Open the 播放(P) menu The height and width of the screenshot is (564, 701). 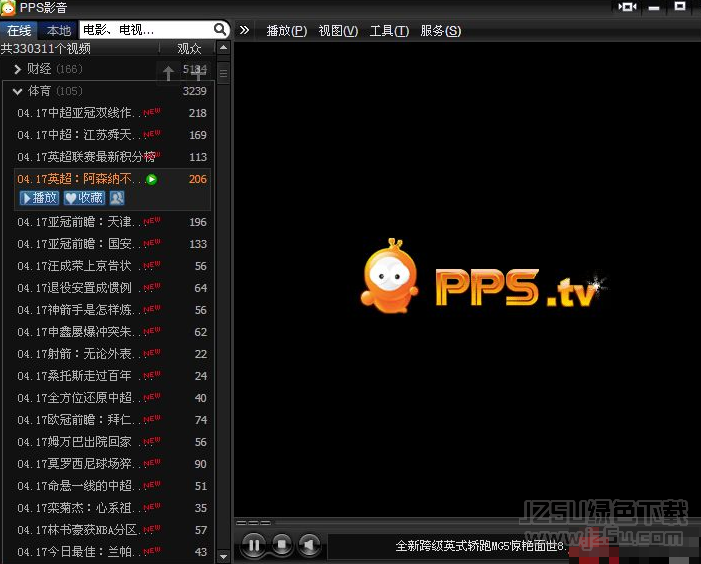pyautogui.click(x=287, y=31)
